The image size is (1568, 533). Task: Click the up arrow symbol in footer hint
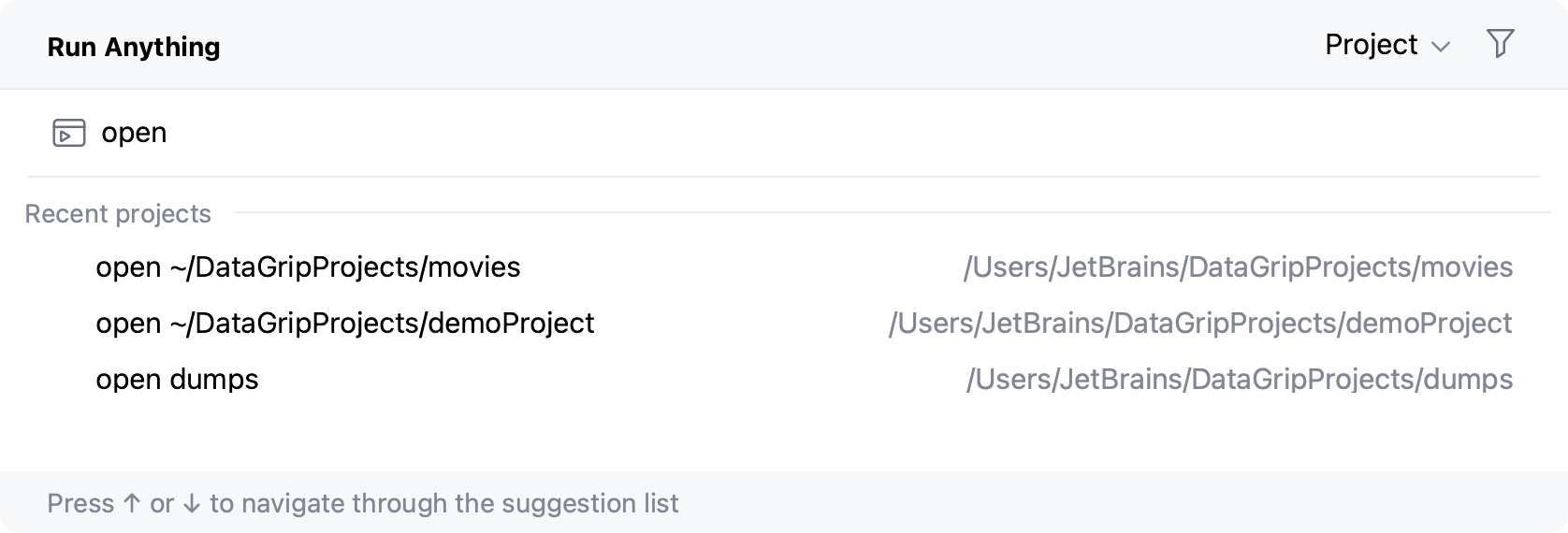pyautogui.click(x=132, y=503)
